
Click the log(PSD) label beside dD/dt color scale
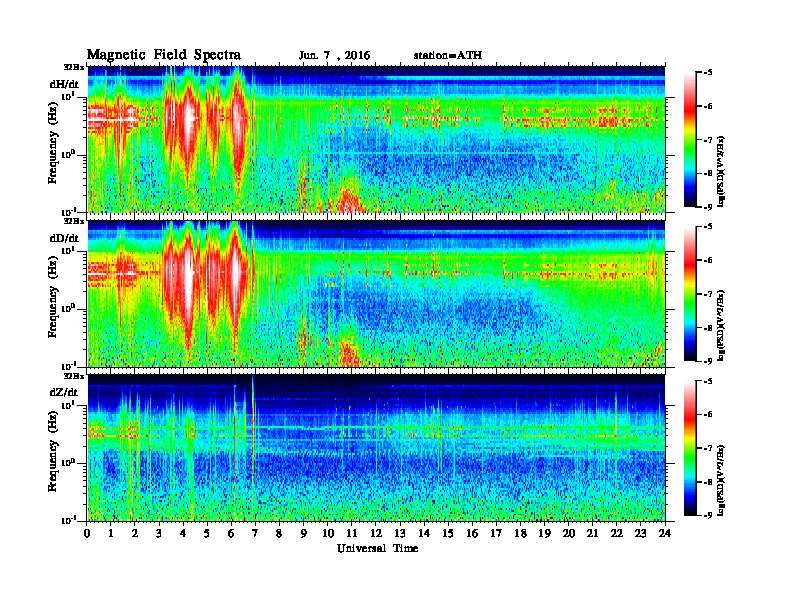pyautogui.click(x=721, y=325)
